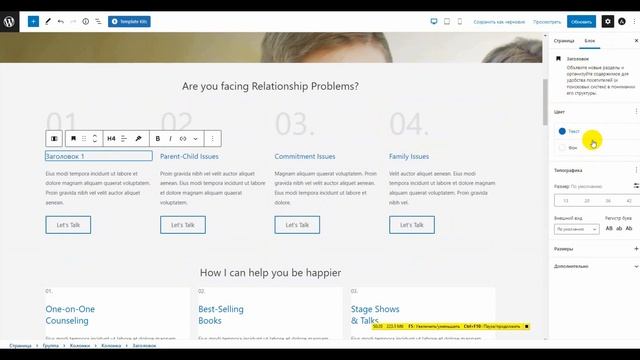
Task: Open the text color swatch
Action: (562, 131)
